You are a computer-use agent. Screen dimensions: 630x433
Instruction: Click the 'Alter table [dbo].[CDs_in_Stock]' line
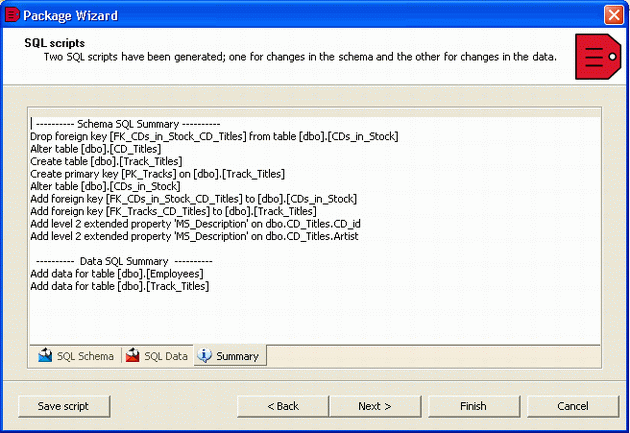tap(105, 186)
